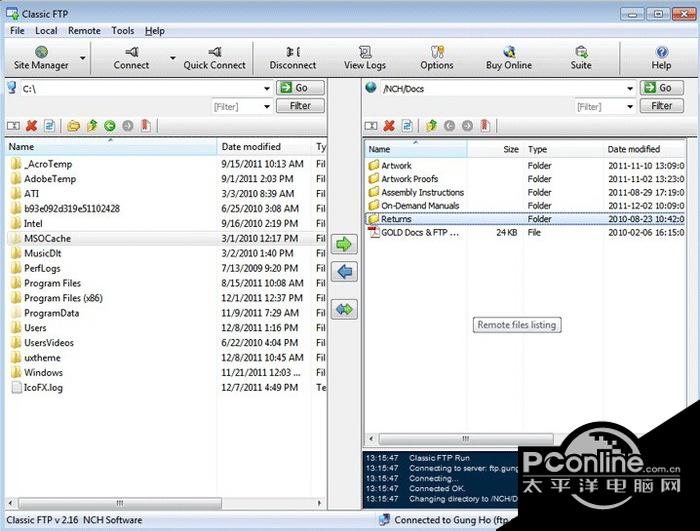Screen dimensions: 700x531
Task: Open the Local menu
Action: click(46, 31)
